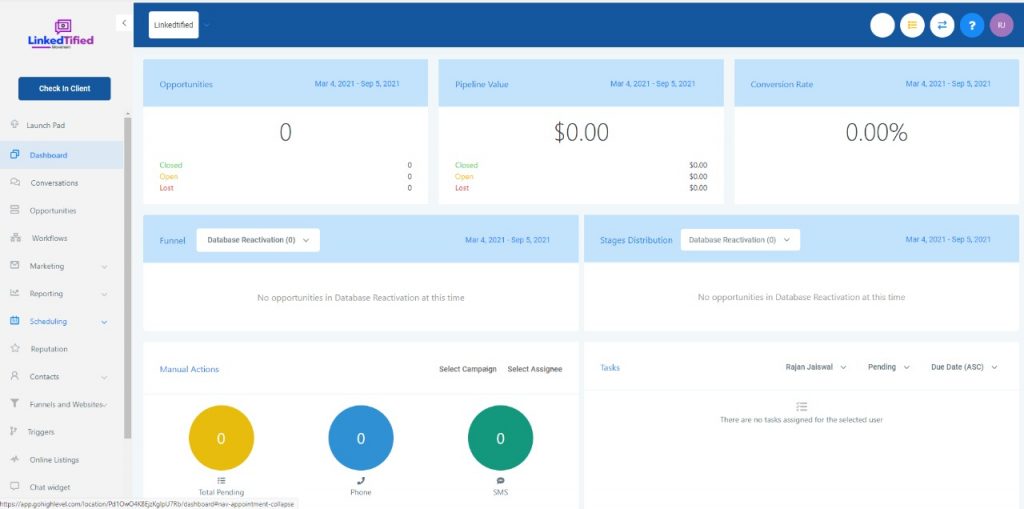Screen dimensions: 1024x509
Task: Change Pipeline Value card date range
Action: (x=652, y=84)
